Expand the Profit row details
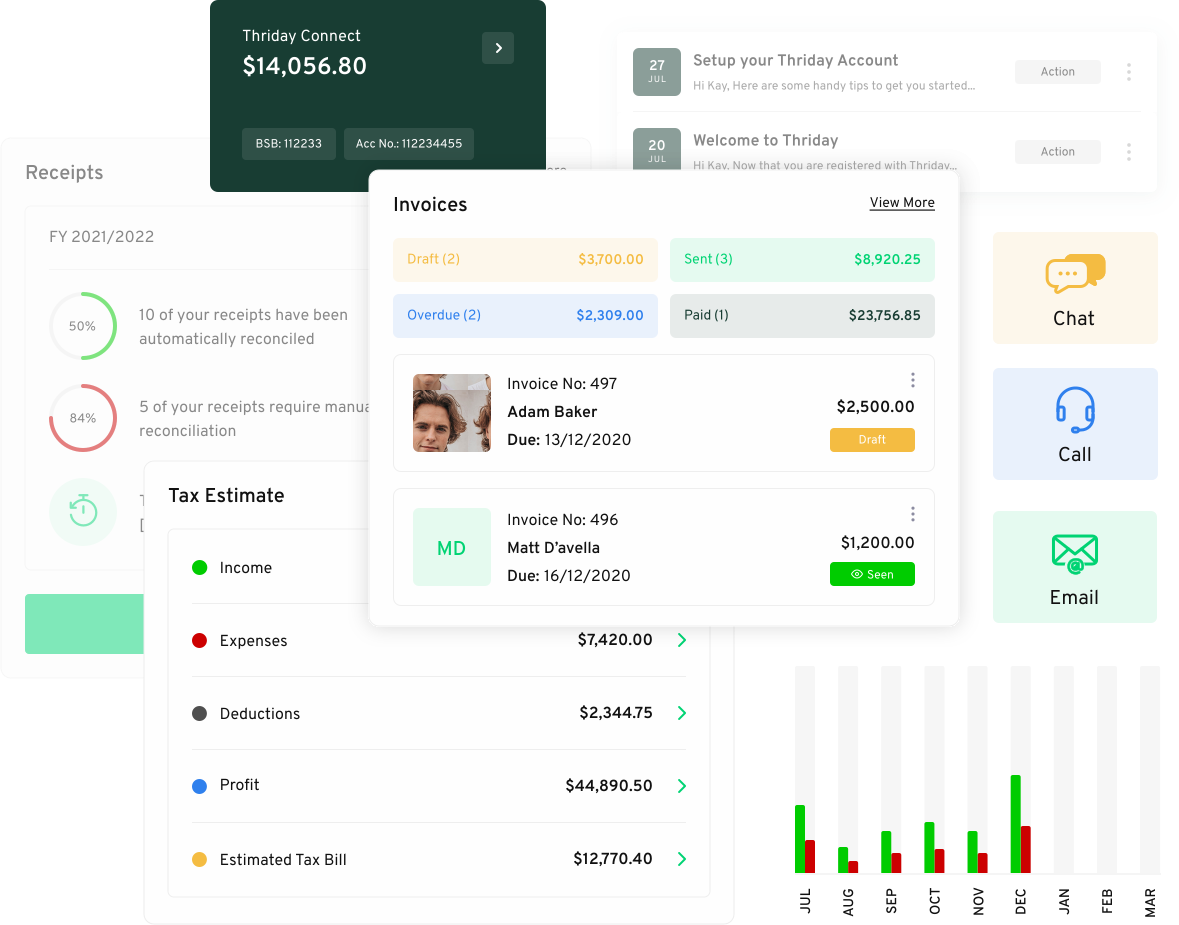This screenshot has width=1179, height=925. tap(682, 786)
